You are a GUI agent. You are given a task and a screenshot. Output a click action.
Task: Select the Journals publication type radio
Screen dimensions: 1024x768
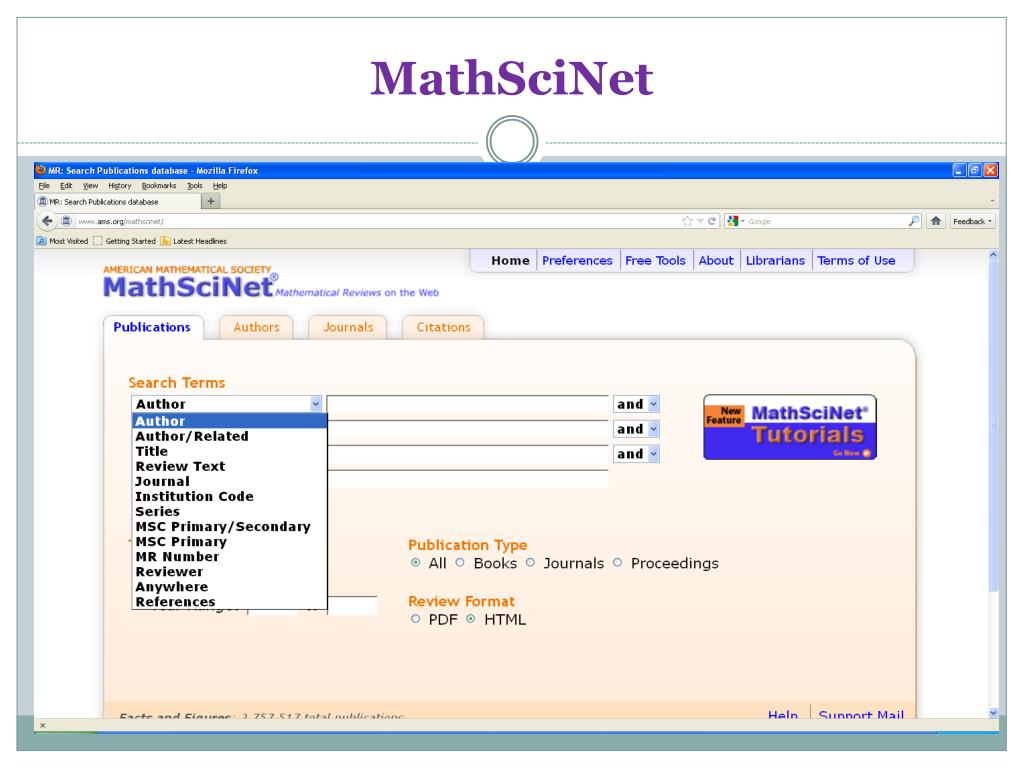[x=530, y=562]
